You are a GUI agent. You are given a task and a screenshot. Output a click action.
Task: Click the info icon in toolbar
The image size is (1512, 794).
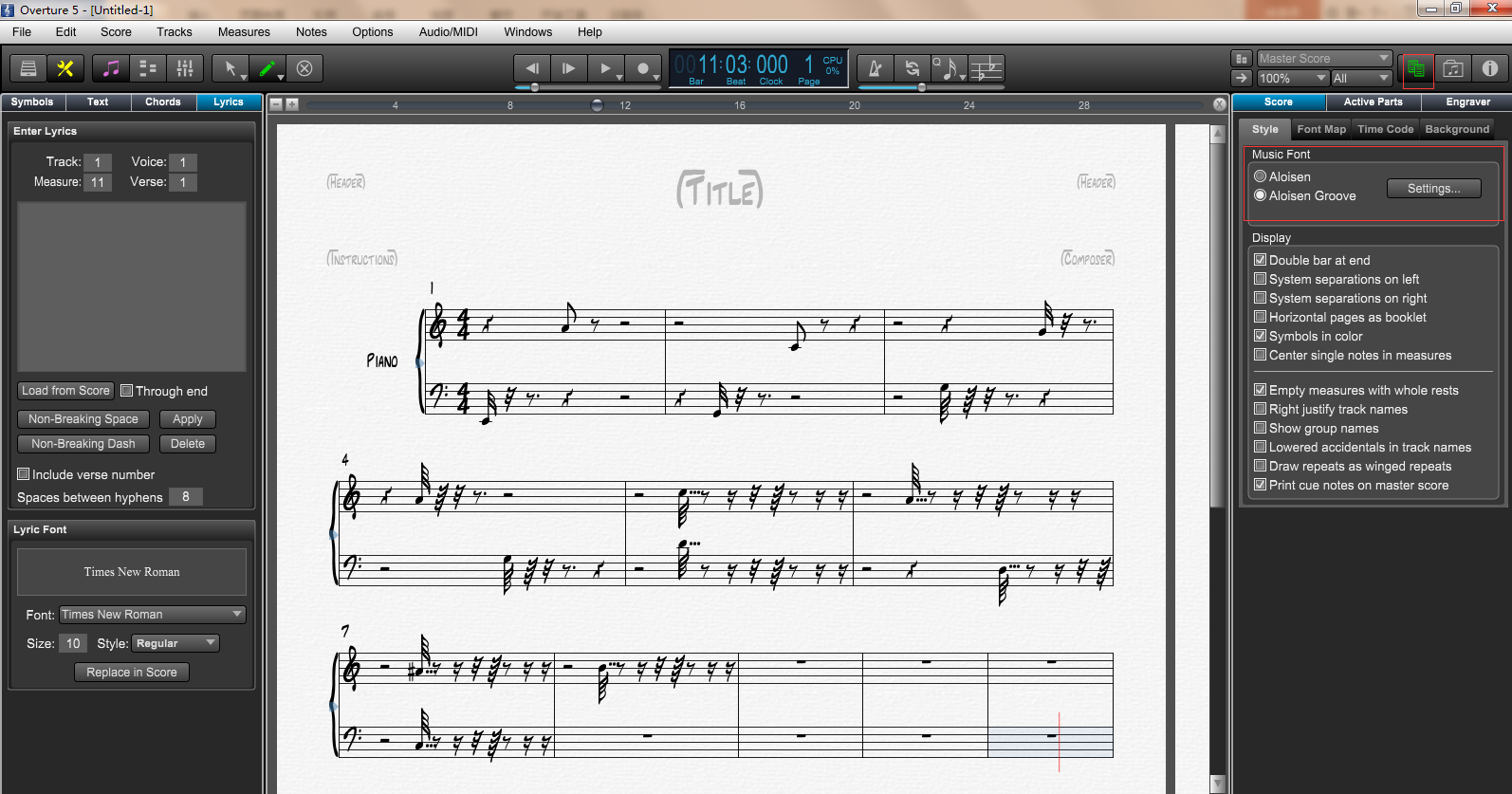click(x=1489, y=68)
